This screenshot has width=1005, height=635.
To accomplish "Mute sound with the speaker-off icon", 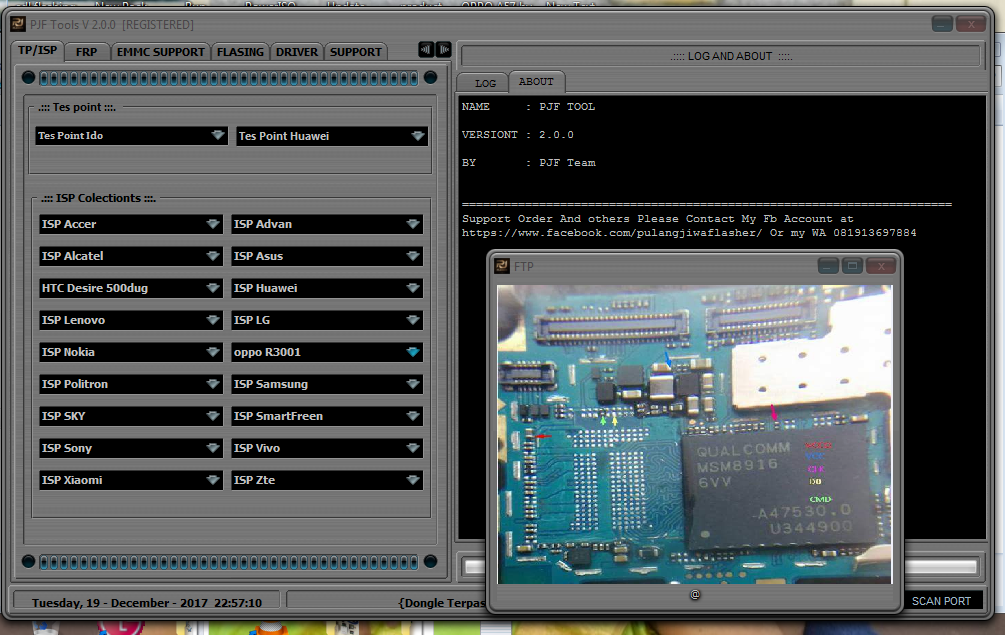I will (443, 48).
